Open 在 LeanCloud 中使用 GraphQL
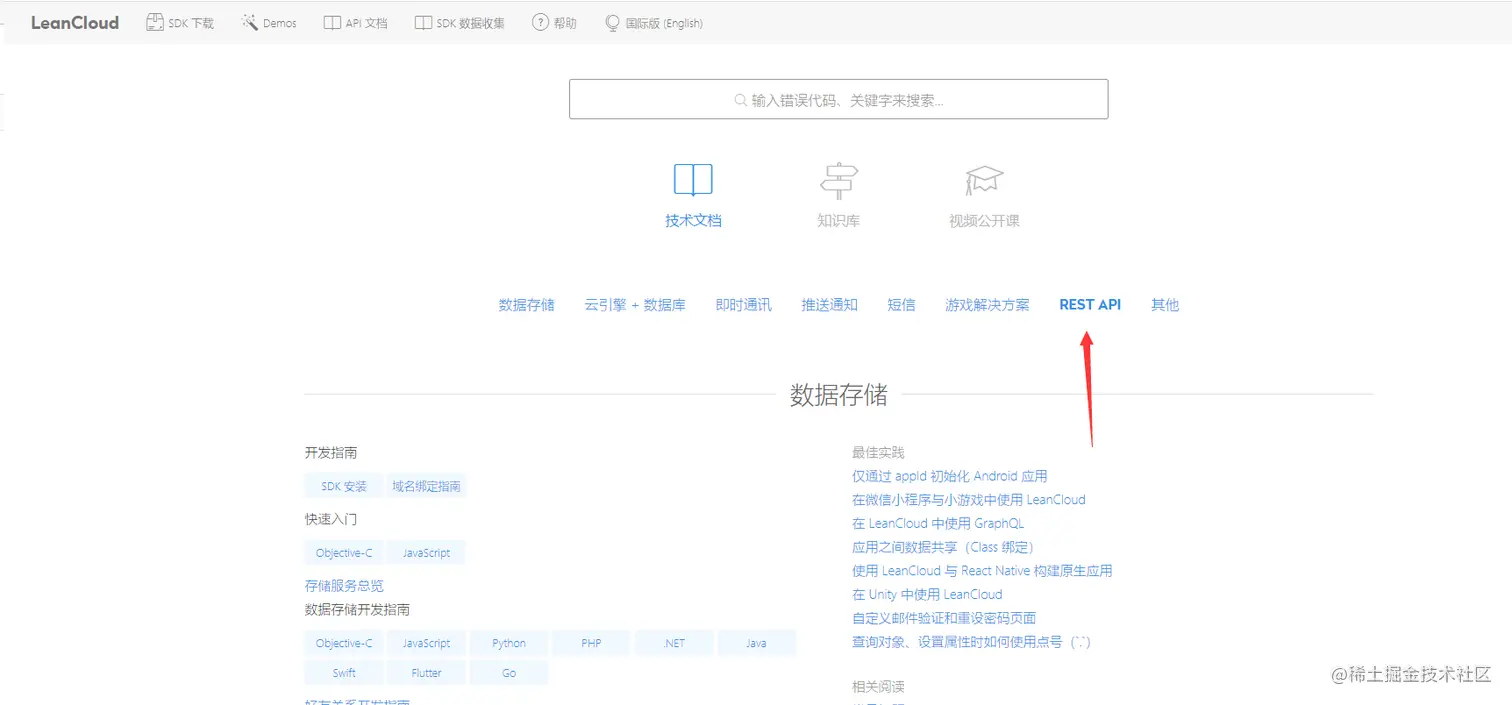 click(x=938, y=523)
